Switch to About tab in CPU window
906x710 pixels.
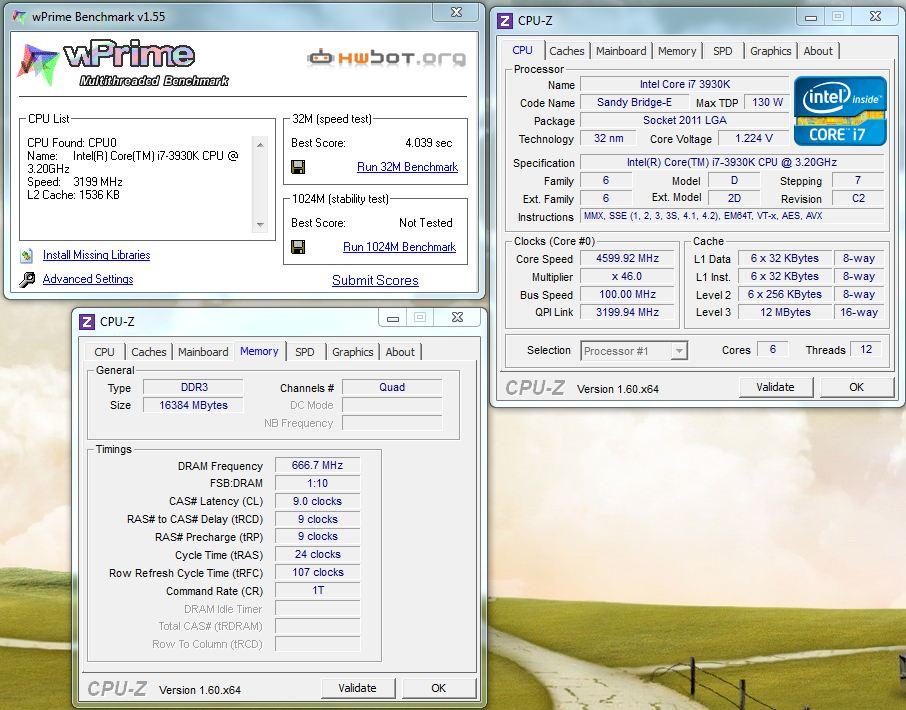click(x=818, y=51)
